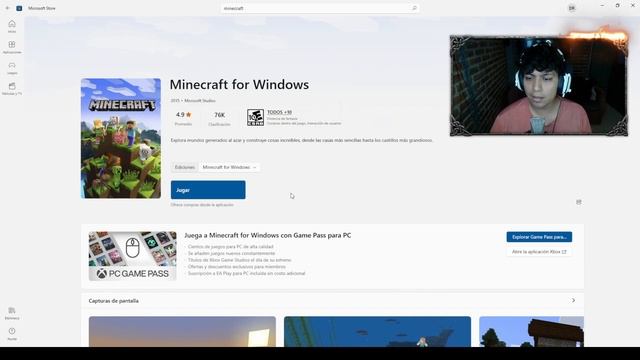Image resolution: width=640 pixels, height=360 pixels.
Task: Click Juega a Minecraft con Game Pass heading
Action: tap(267, 236)
